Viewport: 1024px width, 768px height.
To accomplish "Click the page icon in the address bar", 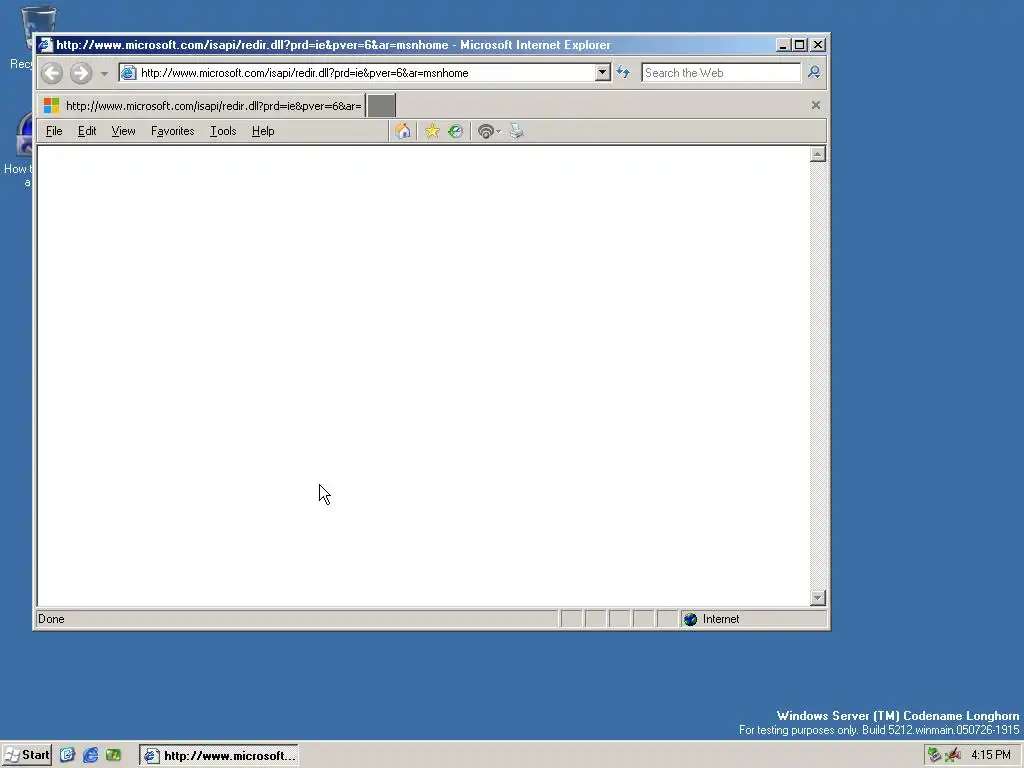I will click(x=129, y=72).
